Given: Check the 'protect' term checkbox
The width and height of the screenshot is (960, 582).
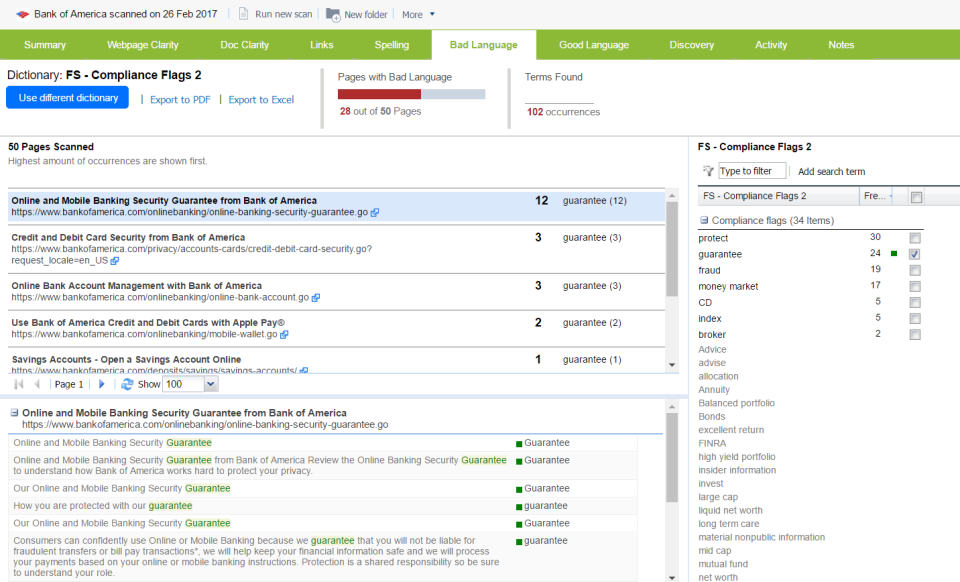Looking at the screenshot, I should [x=915, y=238].
